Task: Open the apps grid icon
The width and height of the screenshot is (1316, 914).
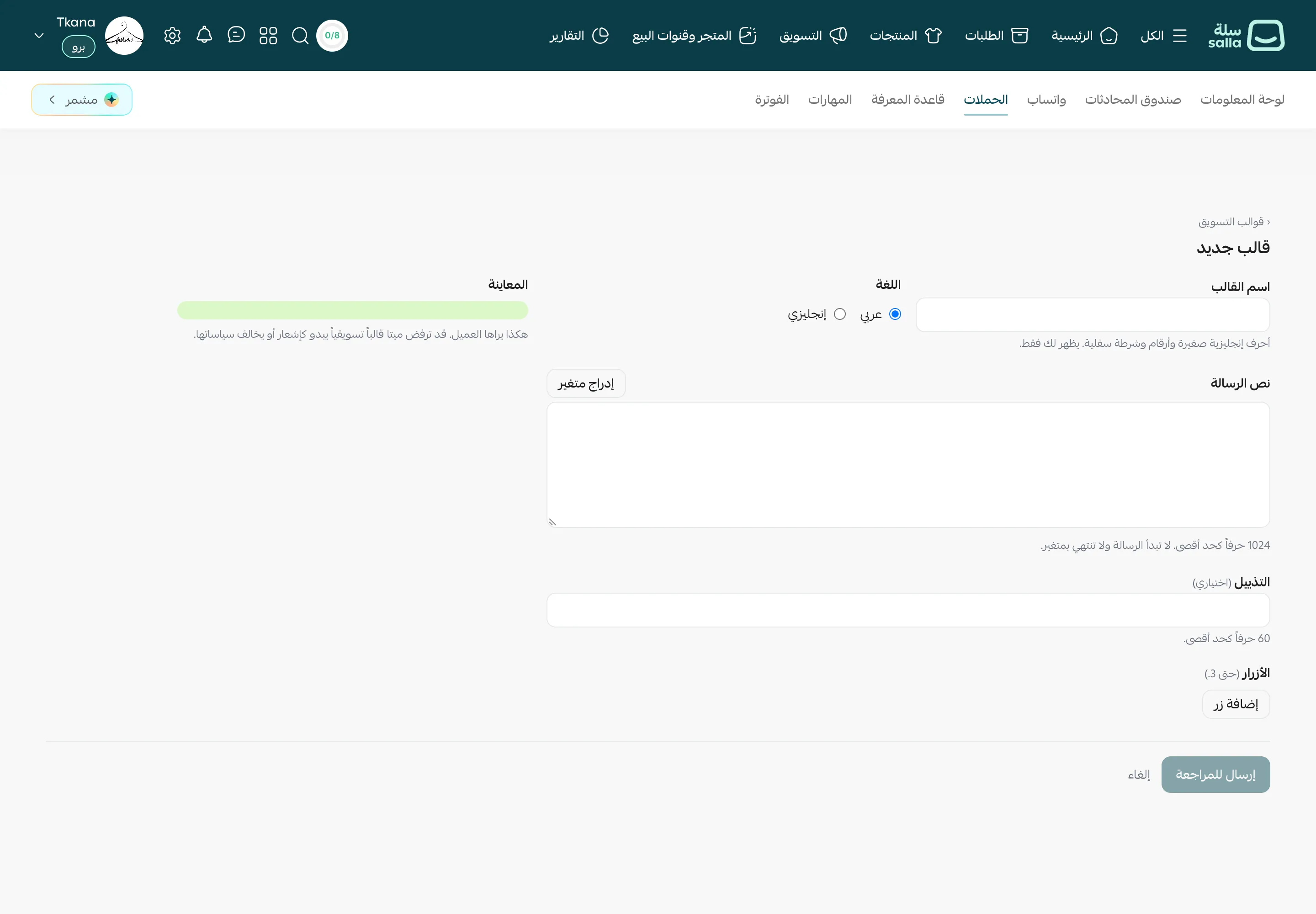Action: (268, 36)
